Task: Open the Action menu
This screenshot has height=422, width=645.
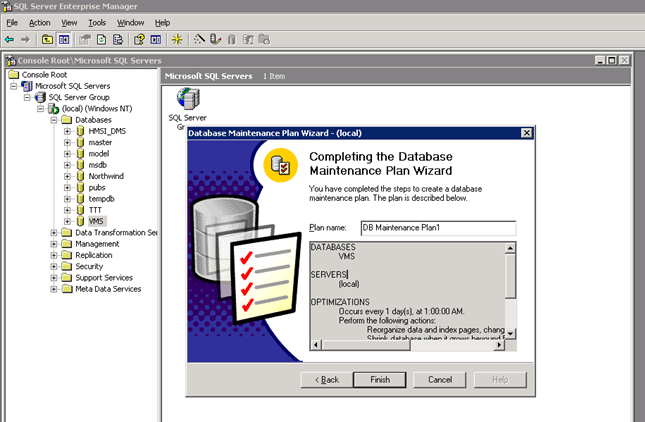Action: (x=39, y=23)
